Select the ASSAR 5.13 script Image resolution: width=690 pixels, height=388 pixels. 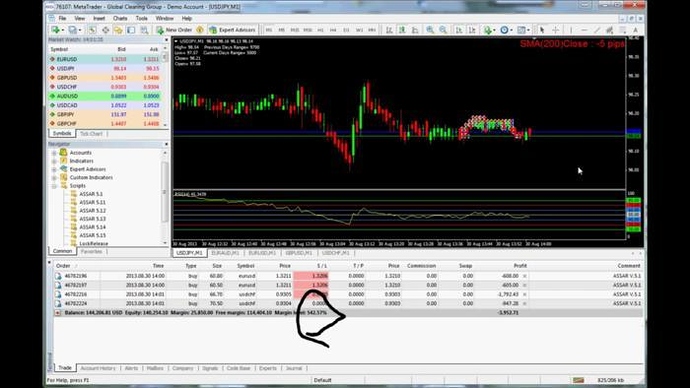coord(92,219)
